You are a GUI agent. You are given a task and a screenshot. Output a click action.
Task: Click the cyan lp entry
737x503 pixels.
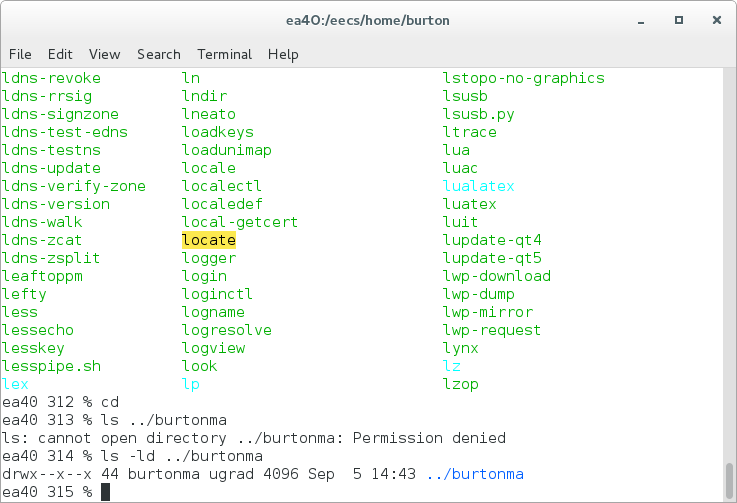(x=191, y=385)
